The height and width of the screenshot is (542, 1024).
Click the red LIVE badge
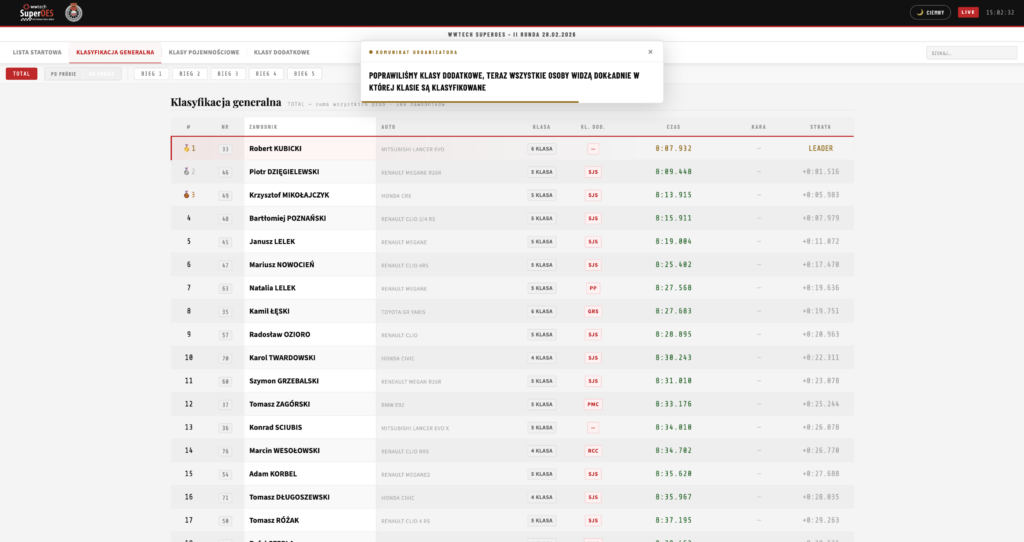coord(968,12)
